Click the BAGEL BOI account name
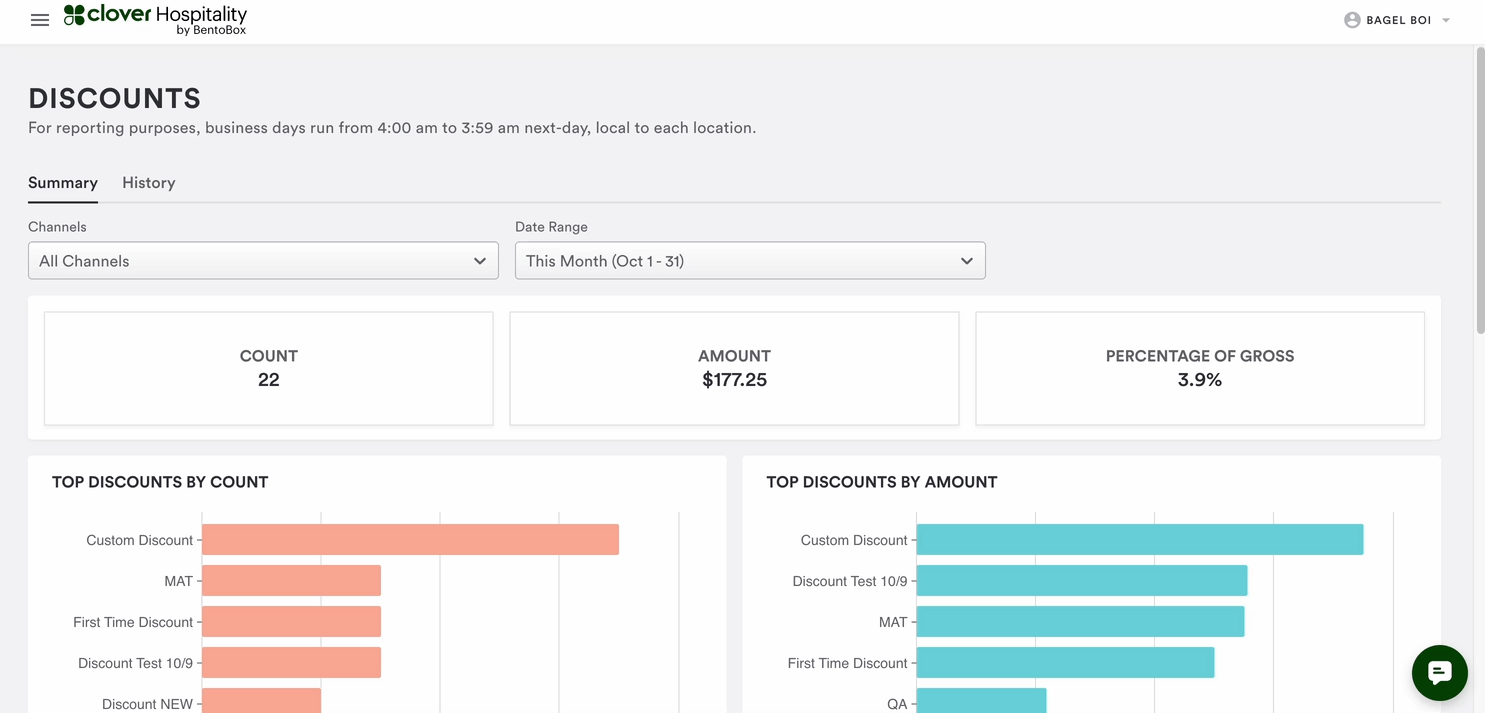This screenshot has height=713, width=1485. (x=1398, y=21)
